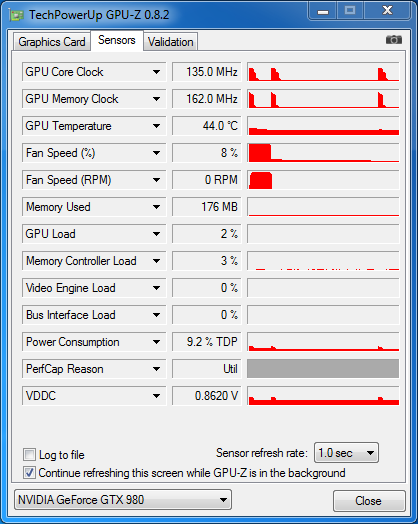
Task: Switch to the Graphics Card tab
Action: [52, 42]
